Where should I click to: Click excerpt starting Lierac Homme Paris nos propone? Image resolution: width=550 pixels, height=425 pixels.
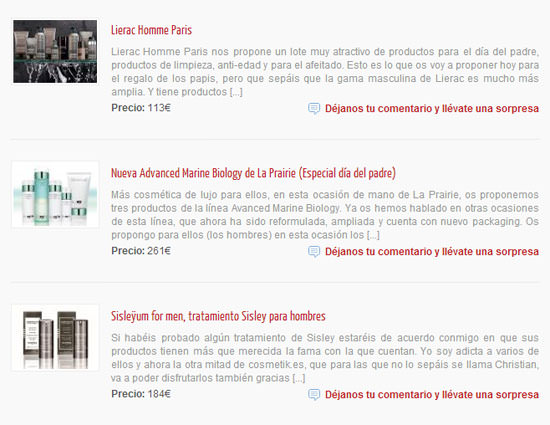(x=325, y=72)
